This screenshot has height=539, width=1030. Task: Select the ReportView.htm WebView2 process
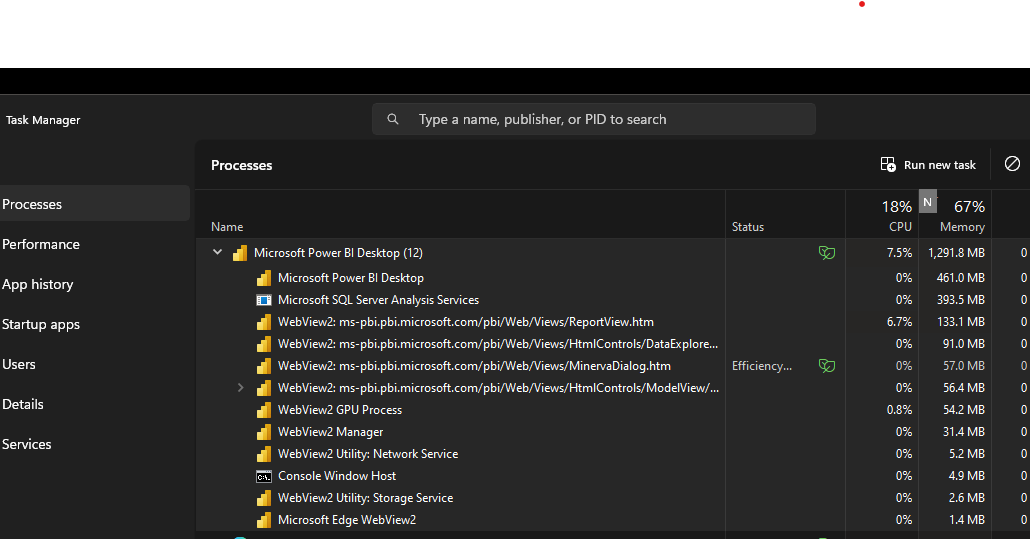[x=613, y=322]
